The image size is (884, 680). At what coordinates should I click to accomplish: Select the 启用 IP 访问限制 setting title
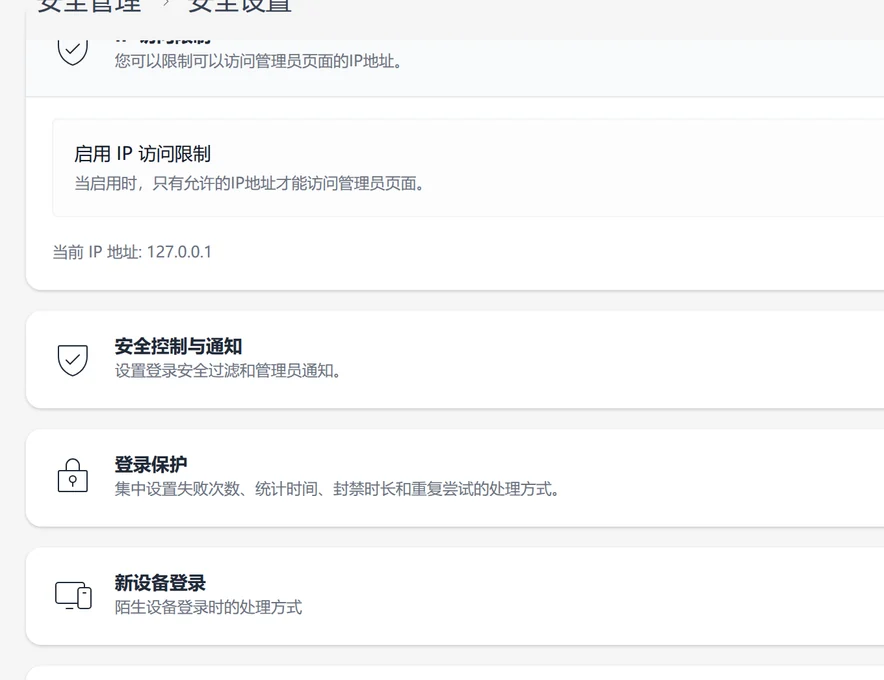point(142,154)
